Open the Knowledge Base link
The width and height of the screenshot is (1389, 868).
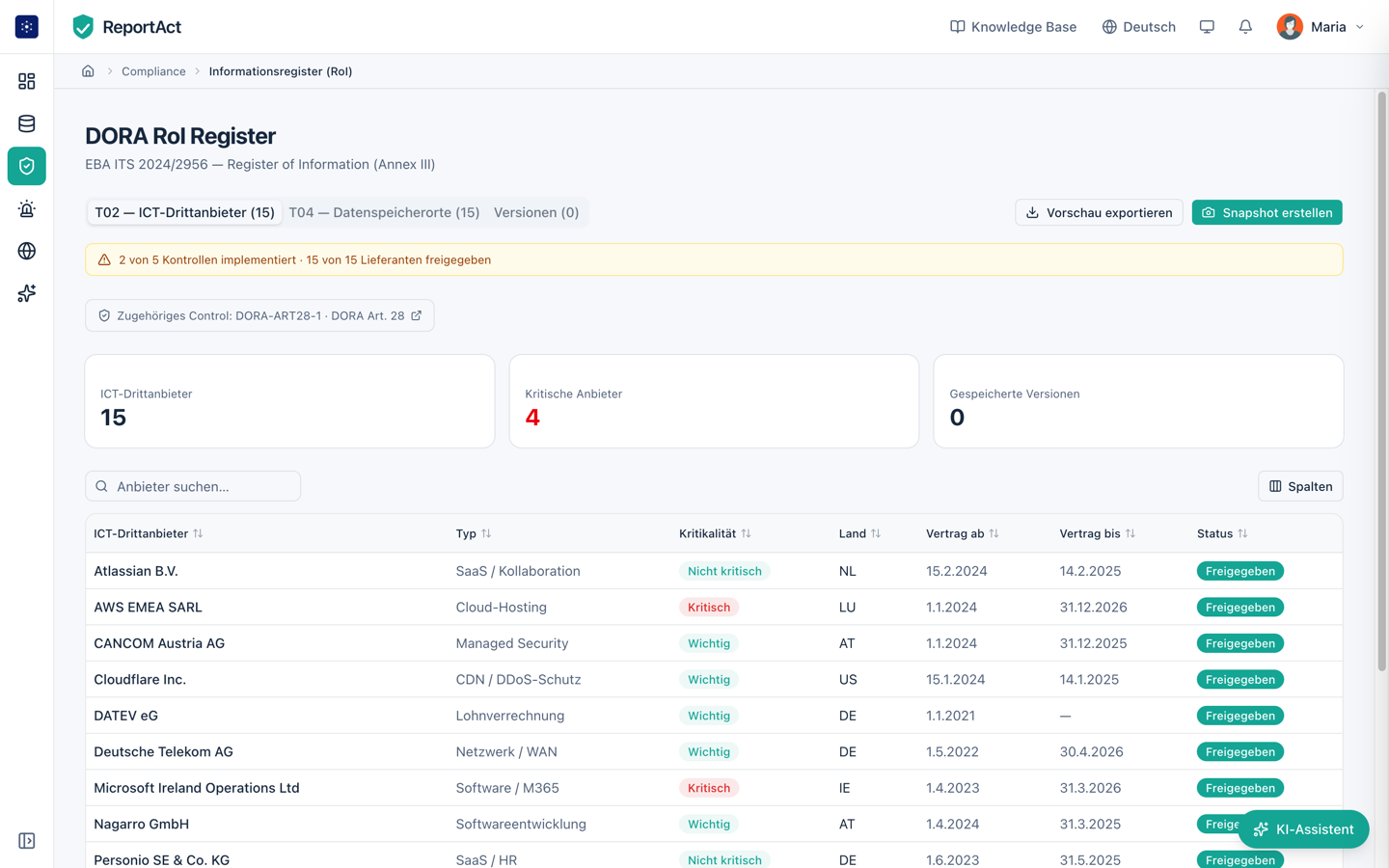point(1013,27)
